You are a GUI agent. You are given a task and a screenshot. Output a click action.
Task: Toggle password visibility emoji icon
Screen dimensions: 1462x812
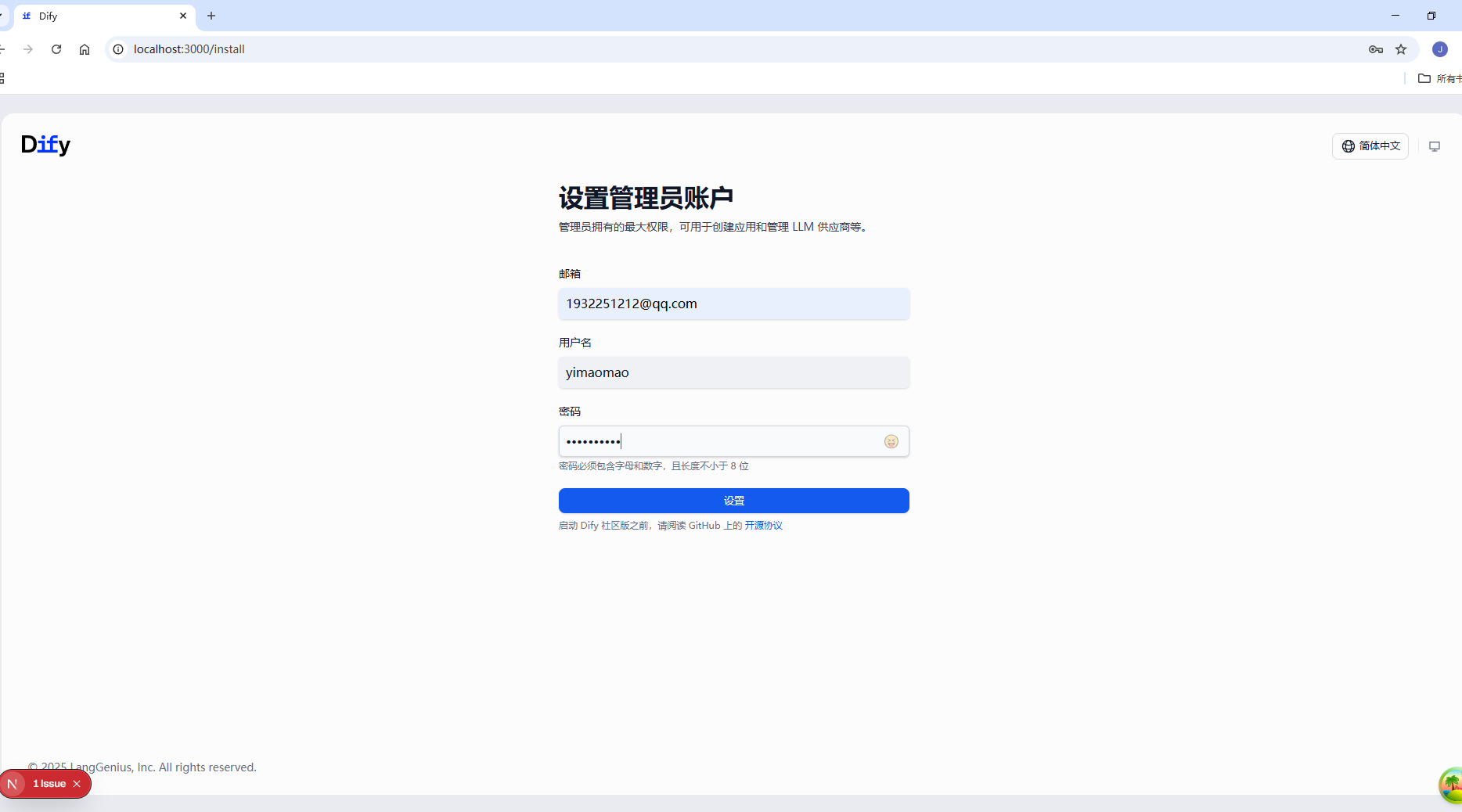891,442
